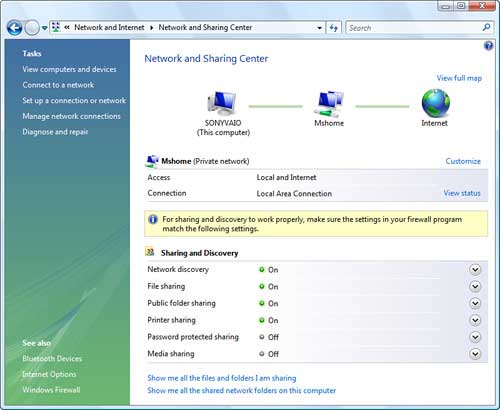
Task: Open Set up a connection or network
Action: tap(74, 101)
